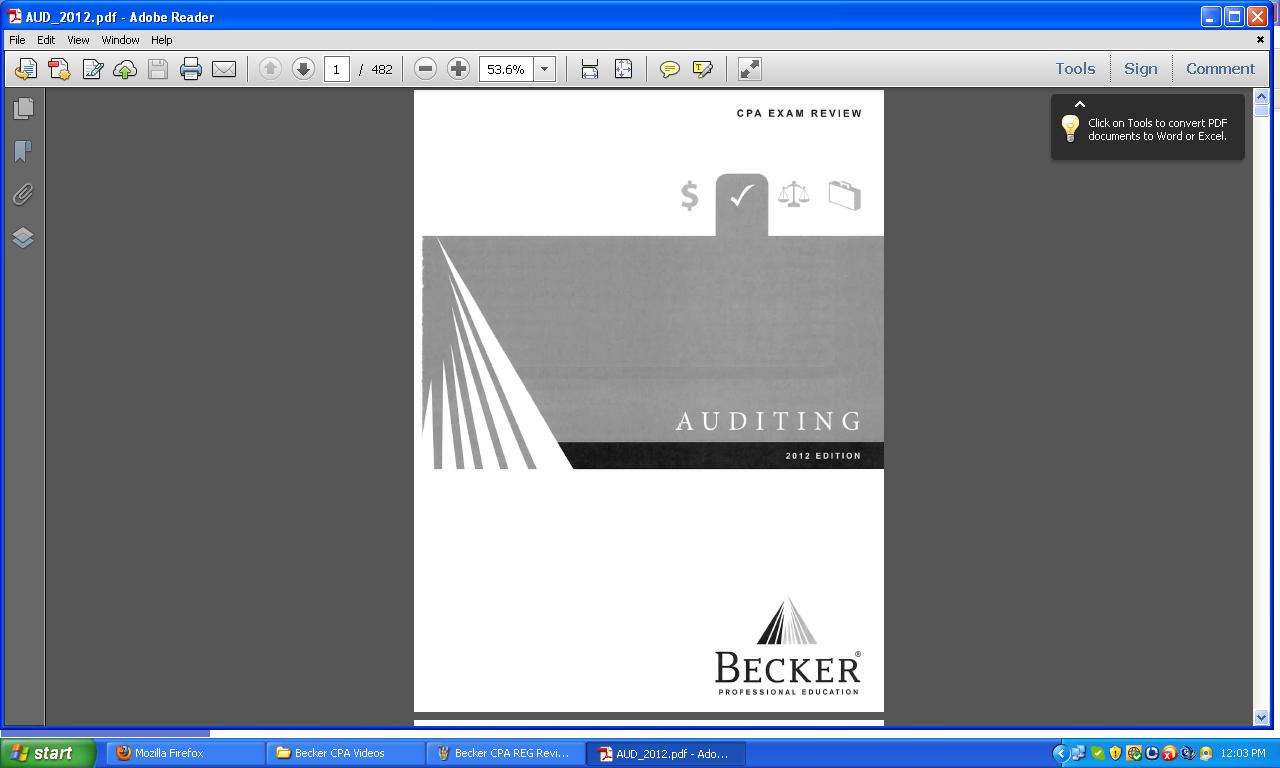Screen dimensions: 1280x768
Task: Open the View menu
Action: click(x=78, y=40)
